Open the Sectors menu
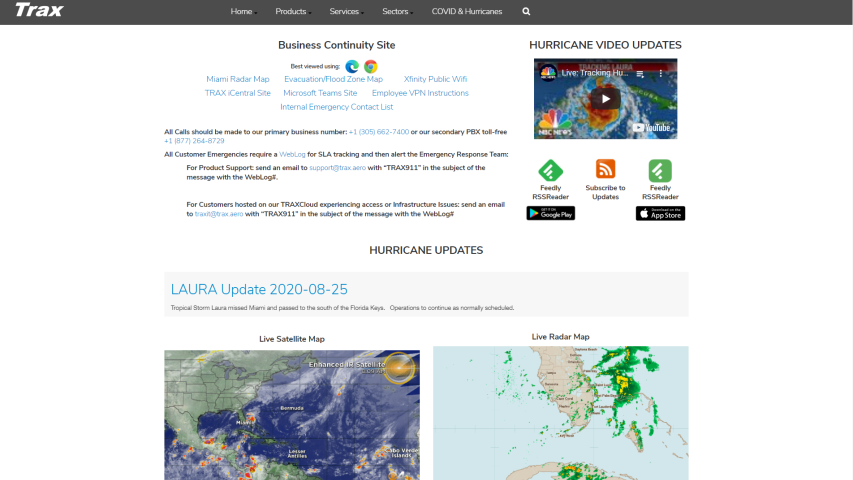This screenshot has height=480, width=853. coord(396,12)
